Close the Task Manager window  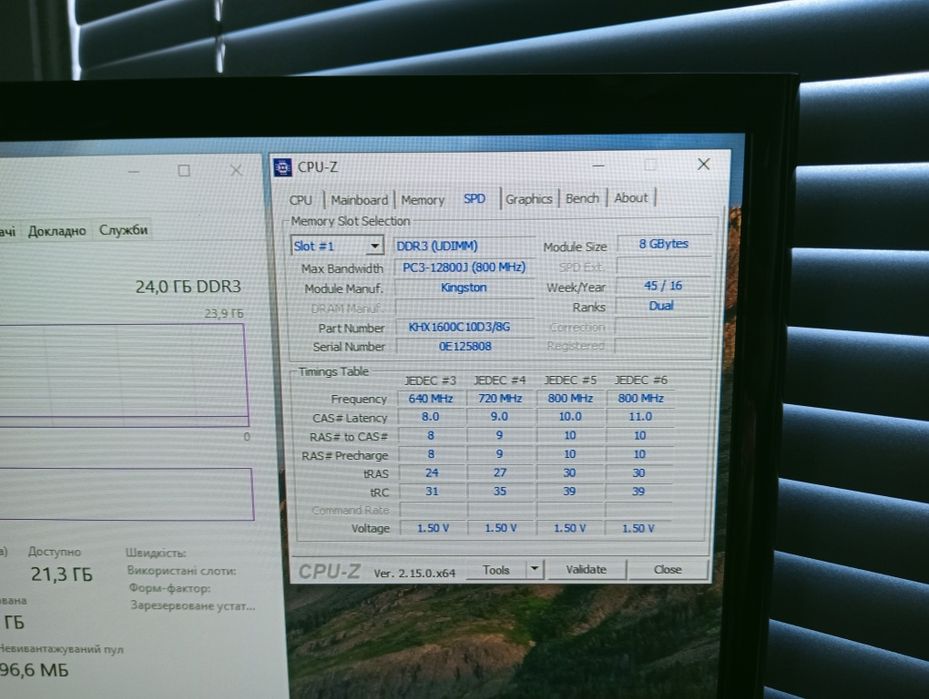[x=236, y=171]
